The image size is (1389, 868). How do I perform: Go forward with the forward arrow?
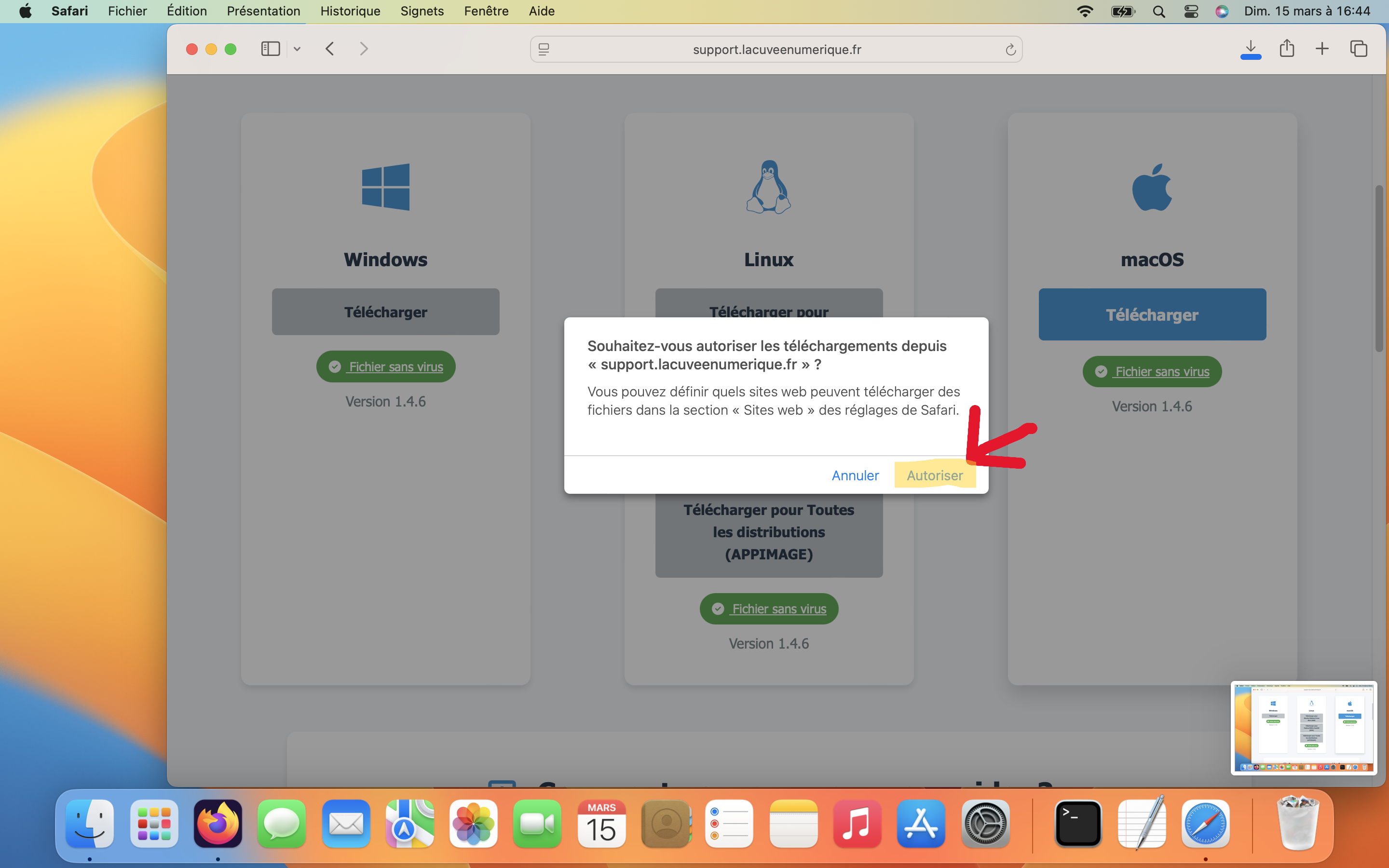(363, 49)
